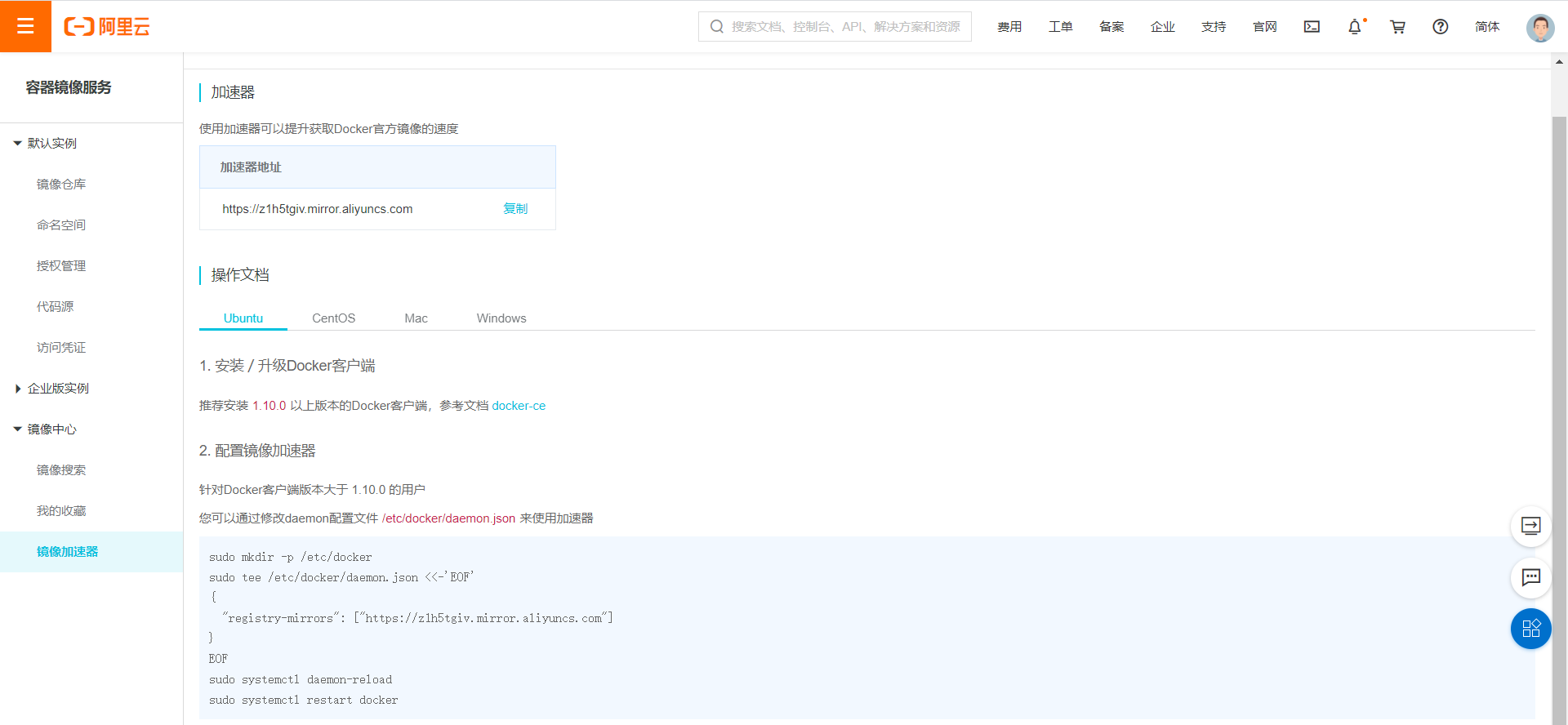Open the 备案 top menu
1568x725 pixels.
click(x=1111, y=27)
